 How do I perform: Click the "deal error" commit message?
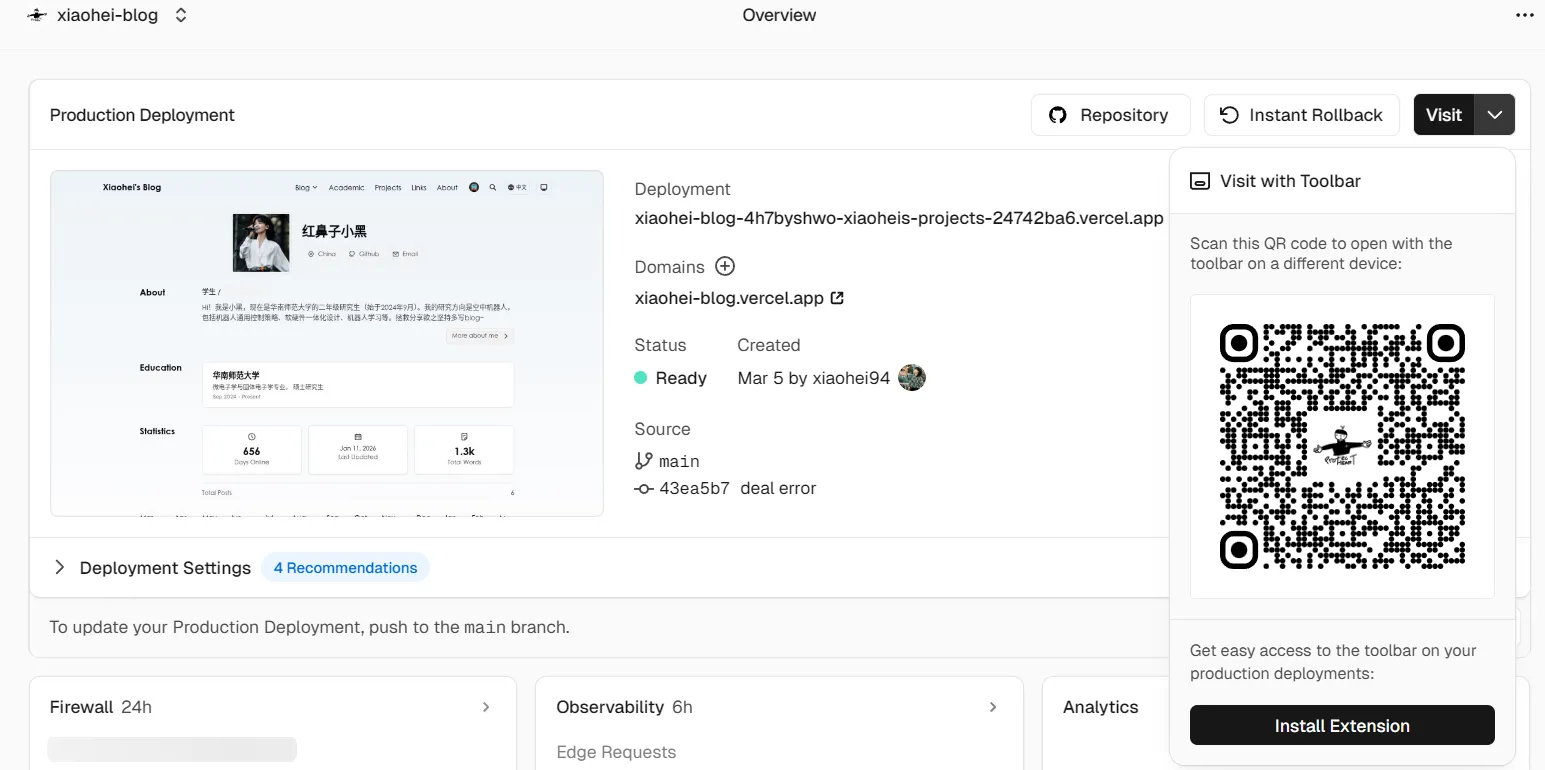click(x=778, y=488)
